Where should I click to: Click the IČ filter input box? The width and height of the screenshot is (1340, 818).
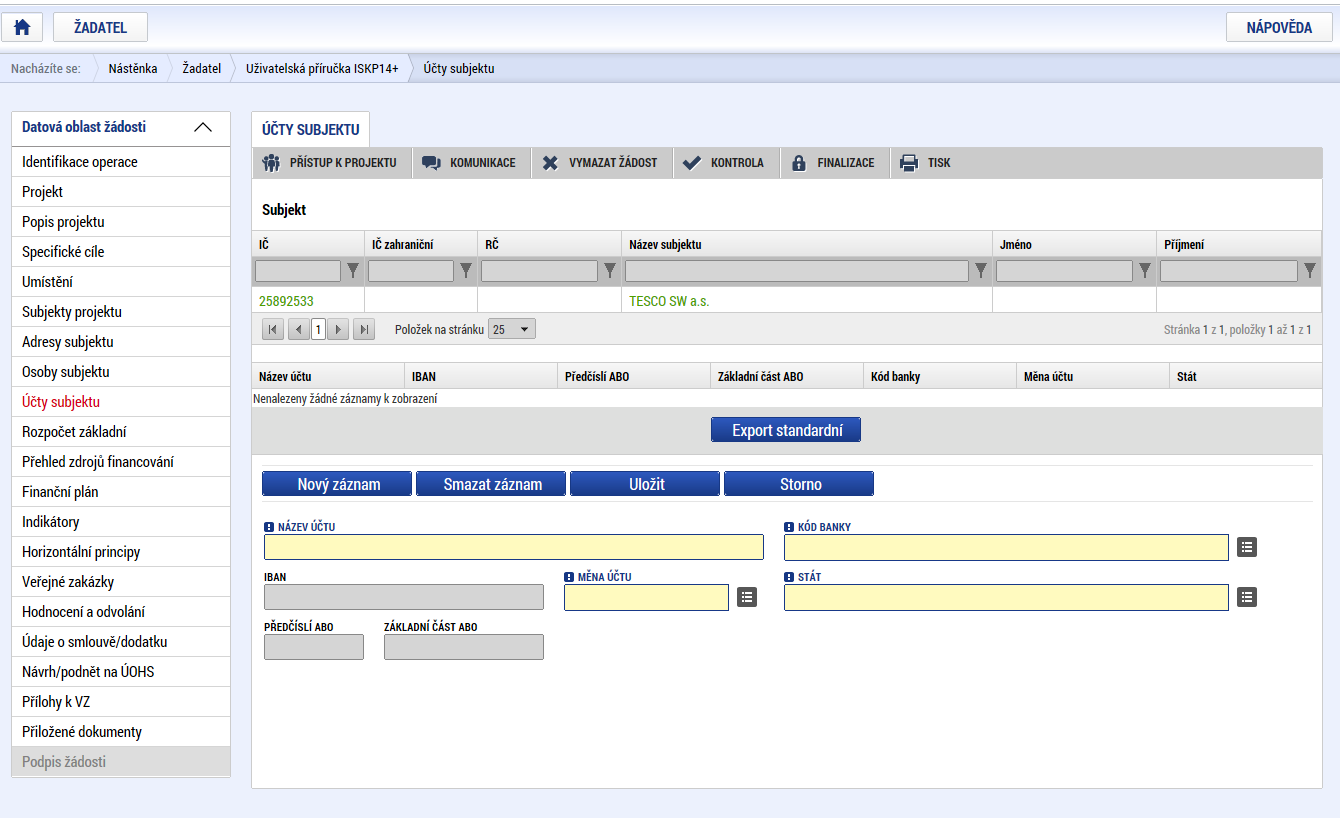(x=298, y=270)
